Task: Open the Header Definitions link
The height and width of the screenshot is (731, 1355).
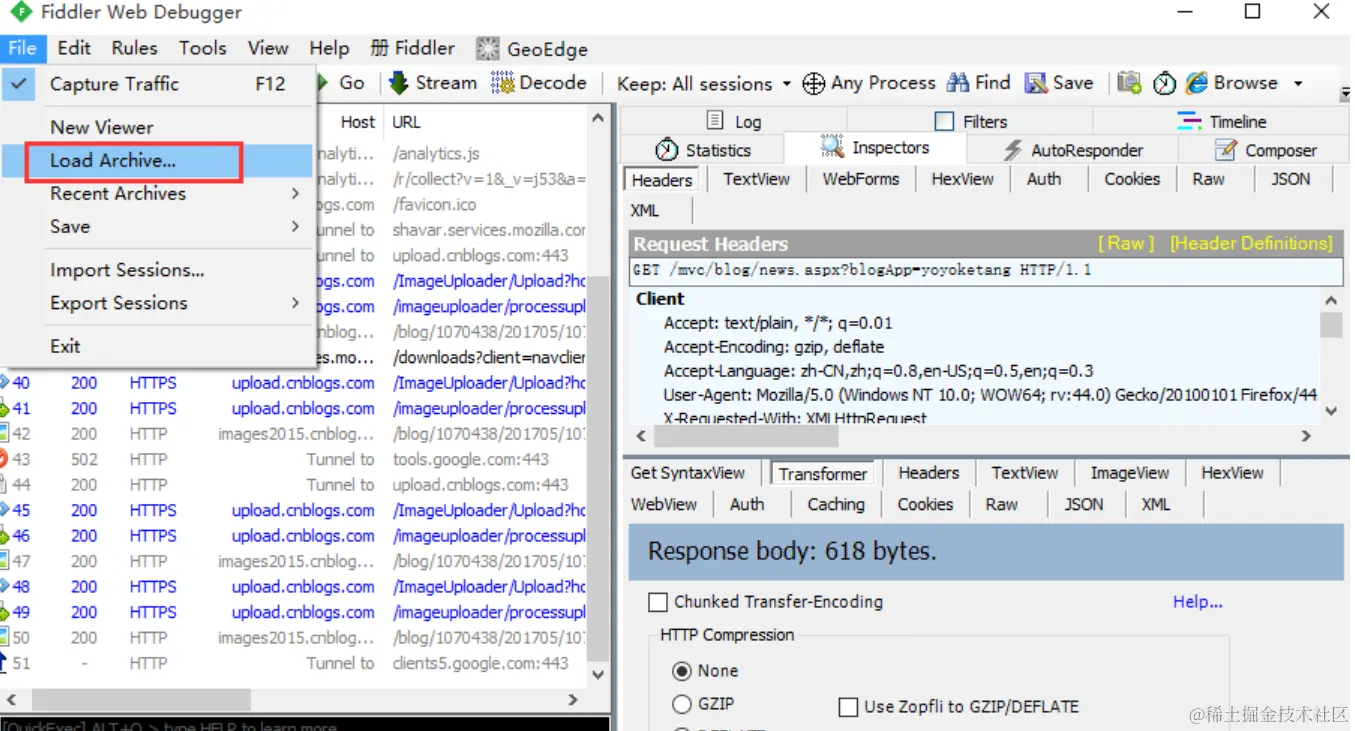Action: click(1251, 243)
